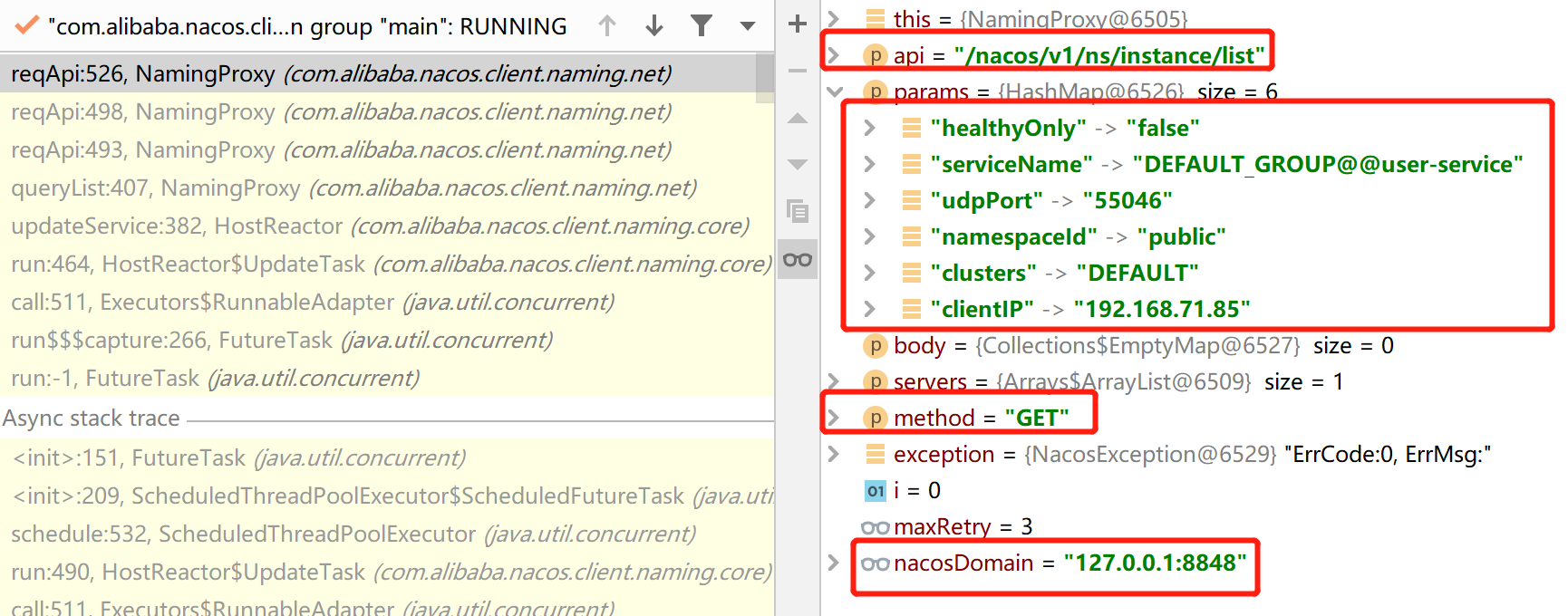Toggle show watches glasses icon
This screenshot has height=616, width=1568.
[798, 260]
